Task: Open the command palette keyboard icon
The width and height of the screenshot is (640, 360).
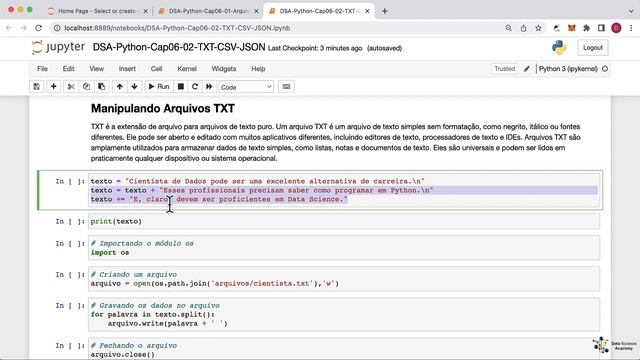Action: point(286,87)
